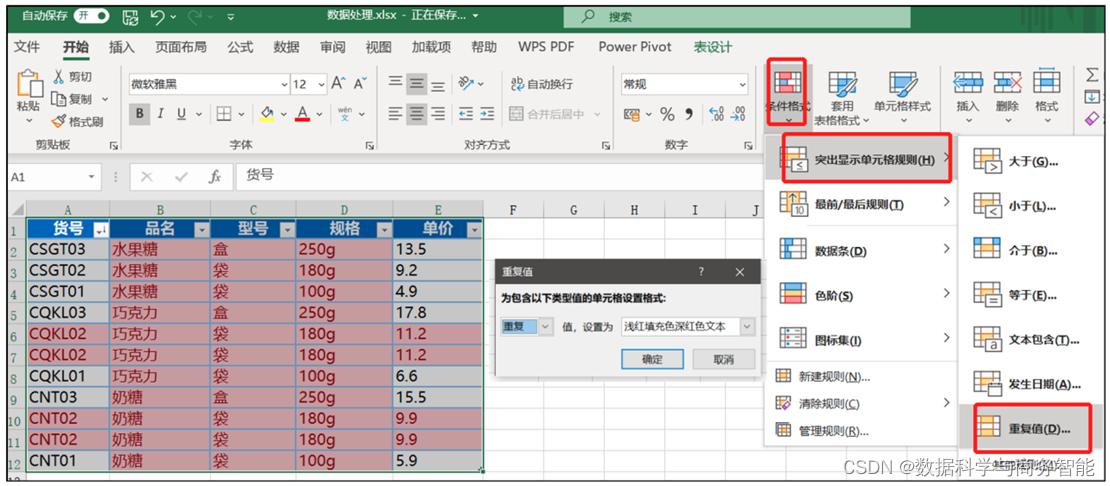Switch to the 表设计 Table Design tab

pyautogui.click(x=713, y=47)
